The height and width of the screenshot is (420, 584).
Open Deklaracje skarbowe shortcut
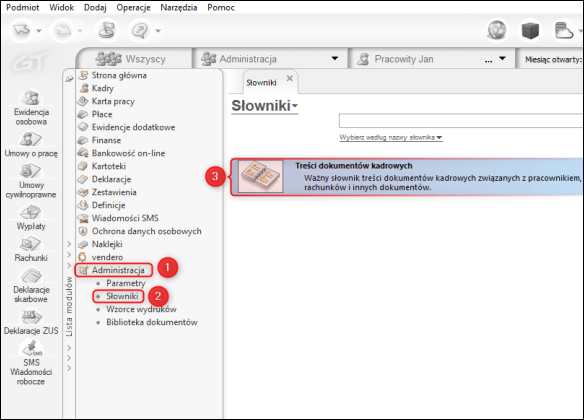pos(31,286)
